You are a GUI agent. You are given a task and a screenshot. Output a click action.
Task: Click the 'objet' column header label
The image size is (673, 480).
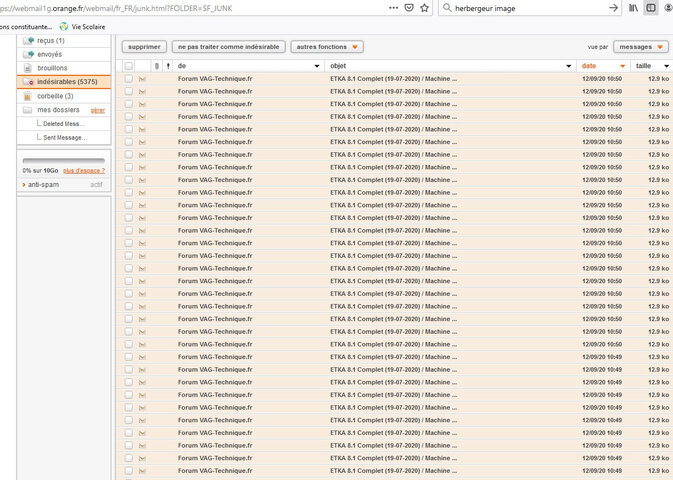point(338,66)
